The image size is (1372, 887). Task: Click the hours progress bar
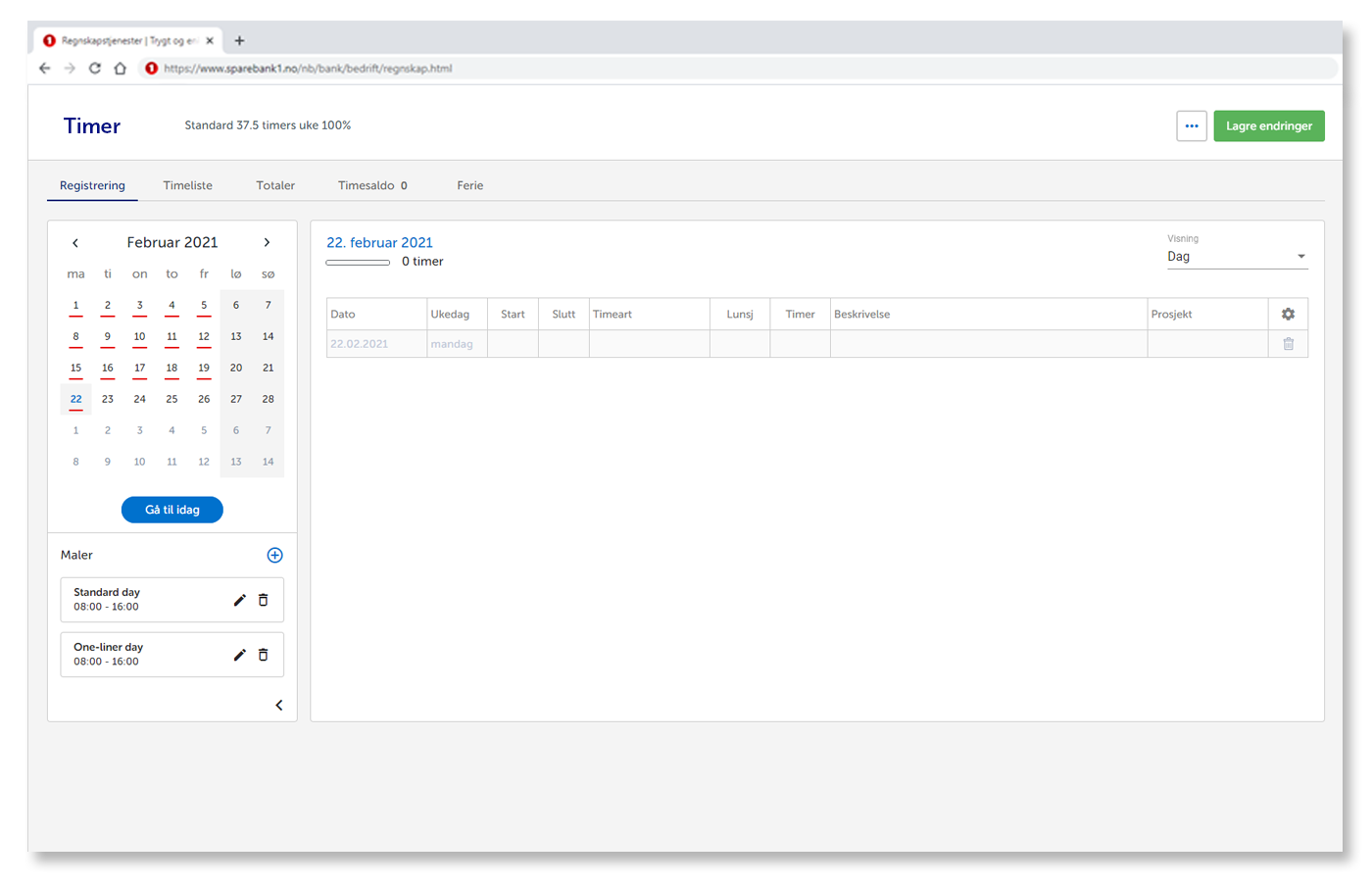pos(358,263)
